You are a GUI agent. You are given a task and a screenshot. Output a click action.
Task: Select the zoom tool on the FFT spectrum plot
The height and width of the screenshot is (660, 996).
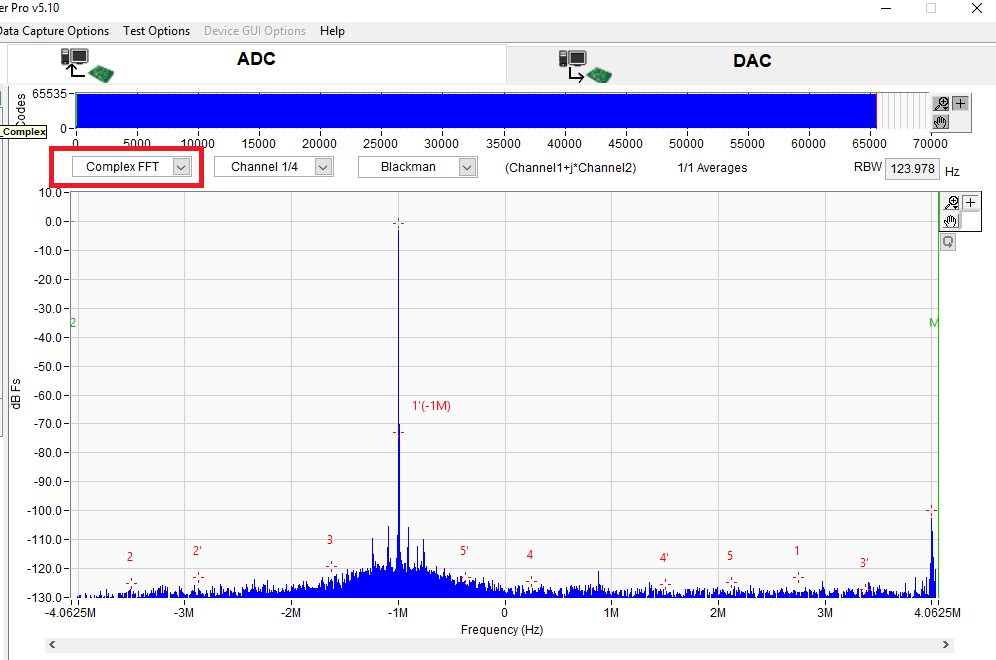[950, 202]
